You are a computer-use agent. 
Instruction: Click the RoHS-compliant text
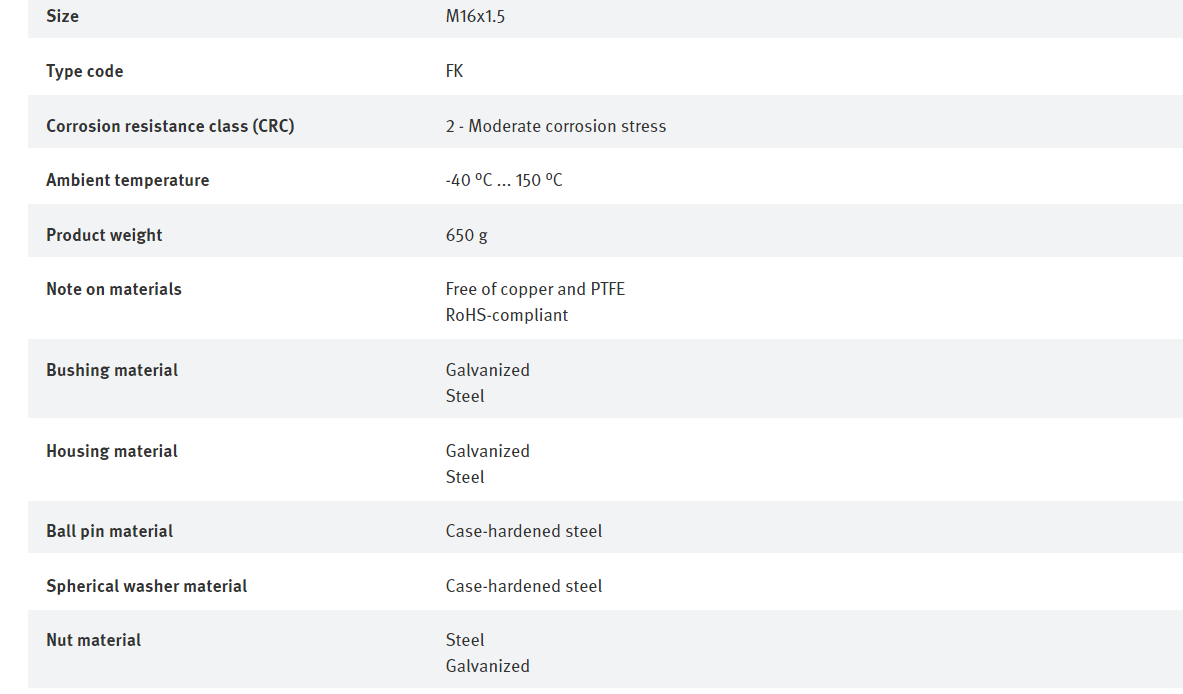coord(506,315)
